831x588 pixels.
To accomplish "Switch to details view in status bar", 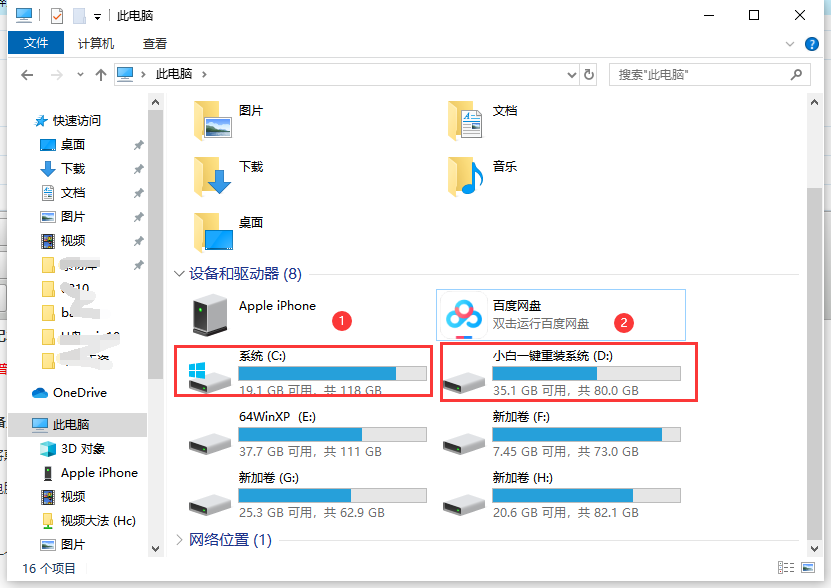I will [790, 568].
